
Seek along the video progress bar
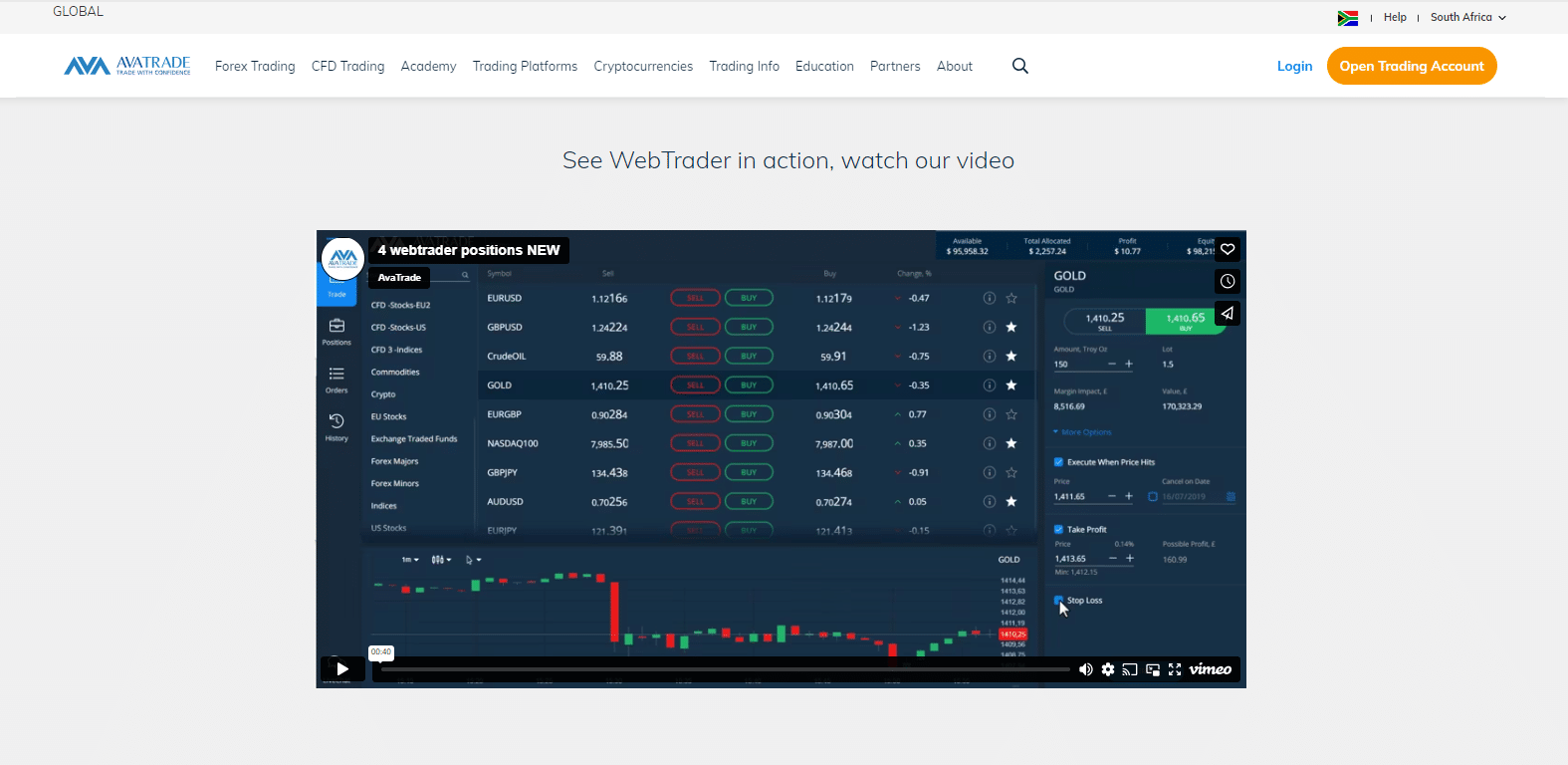(x=725, y=669)
